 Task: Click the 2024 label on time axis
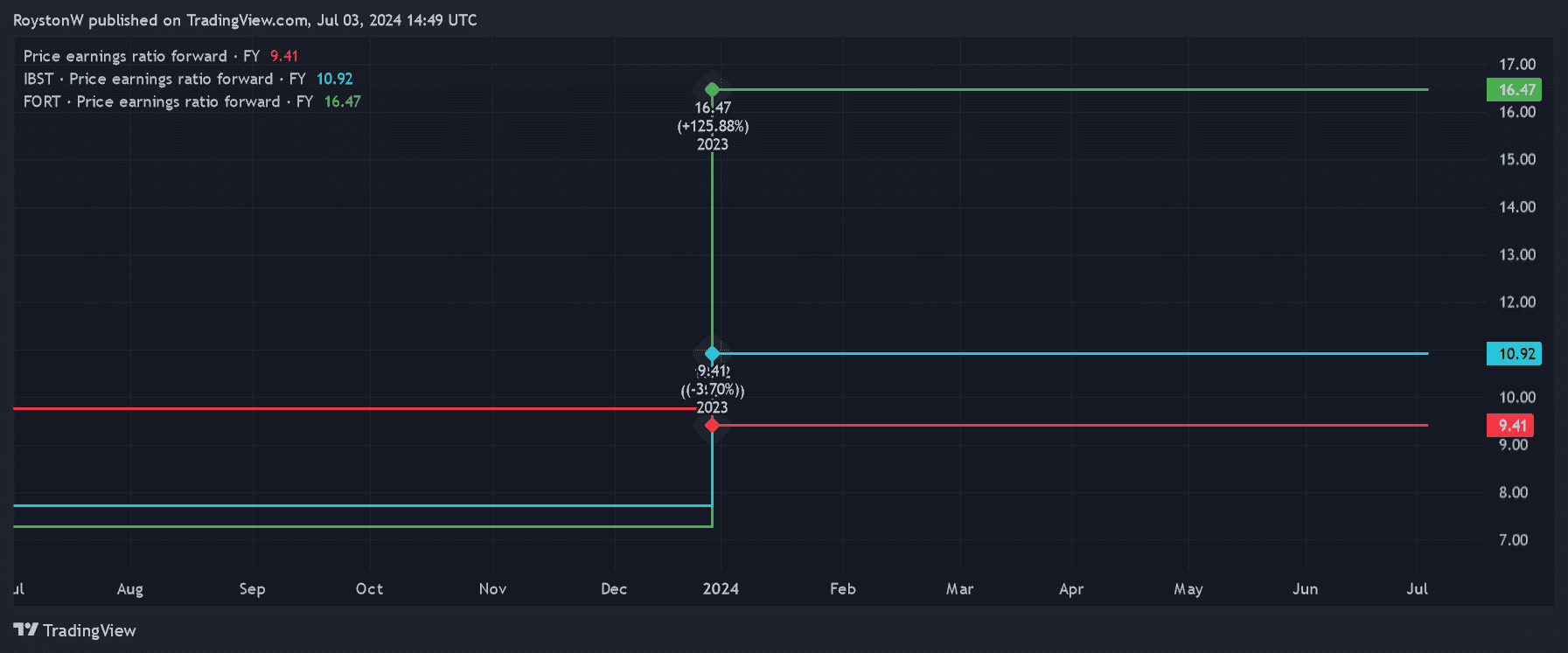tap(721, 588)
